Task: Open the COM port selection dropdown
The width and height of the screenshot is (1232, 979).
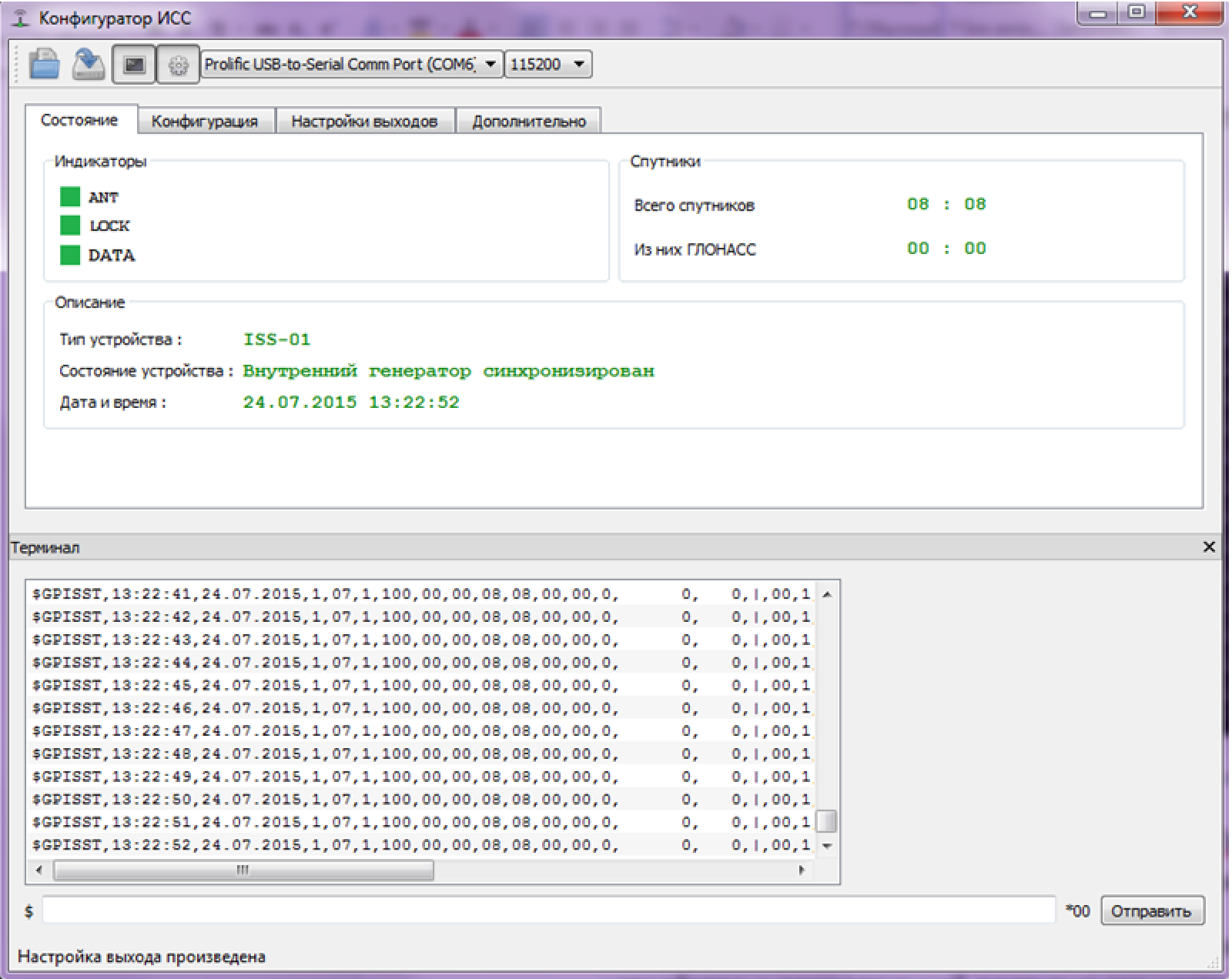Action: tap(352, 64)
